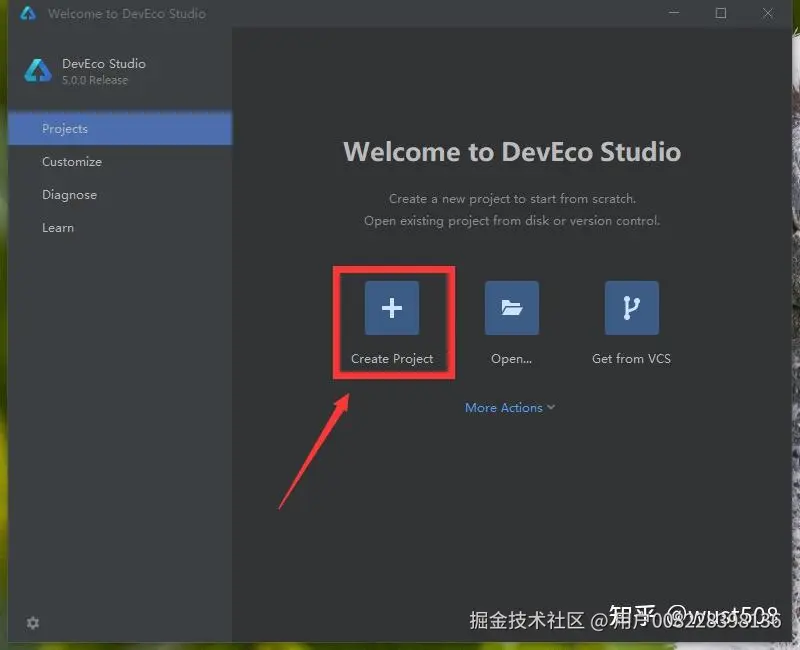Click the 'DevEco Studio' name in sidebar

104,64
